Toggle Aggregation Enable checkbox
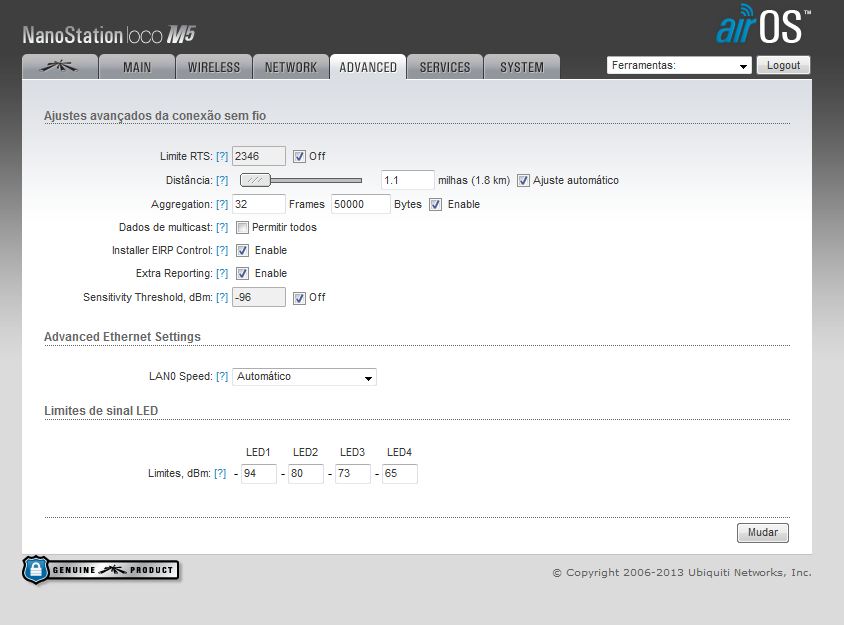 [435, 205]
